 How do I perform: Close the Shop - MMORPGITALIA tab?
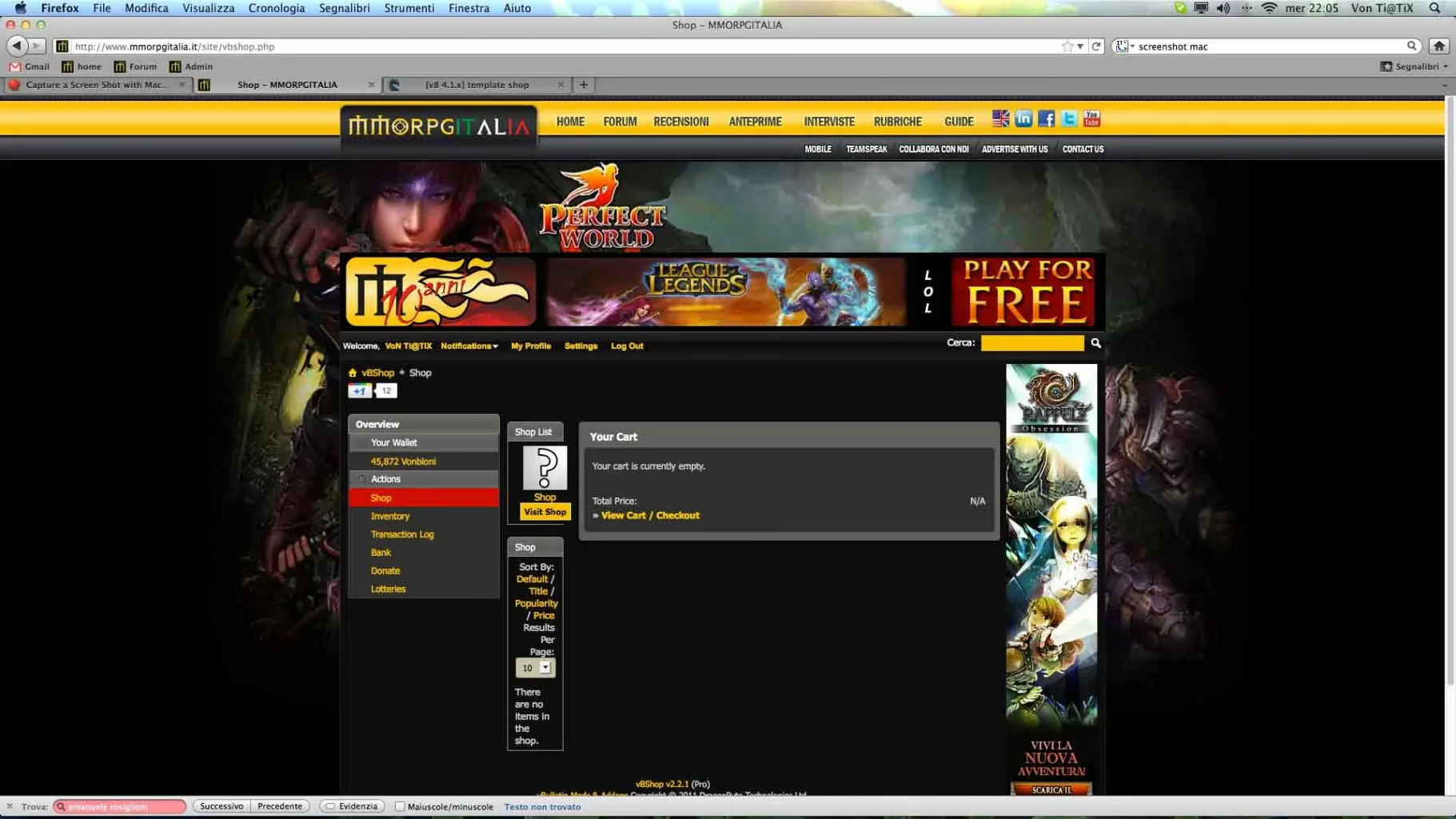pos(371,85)
